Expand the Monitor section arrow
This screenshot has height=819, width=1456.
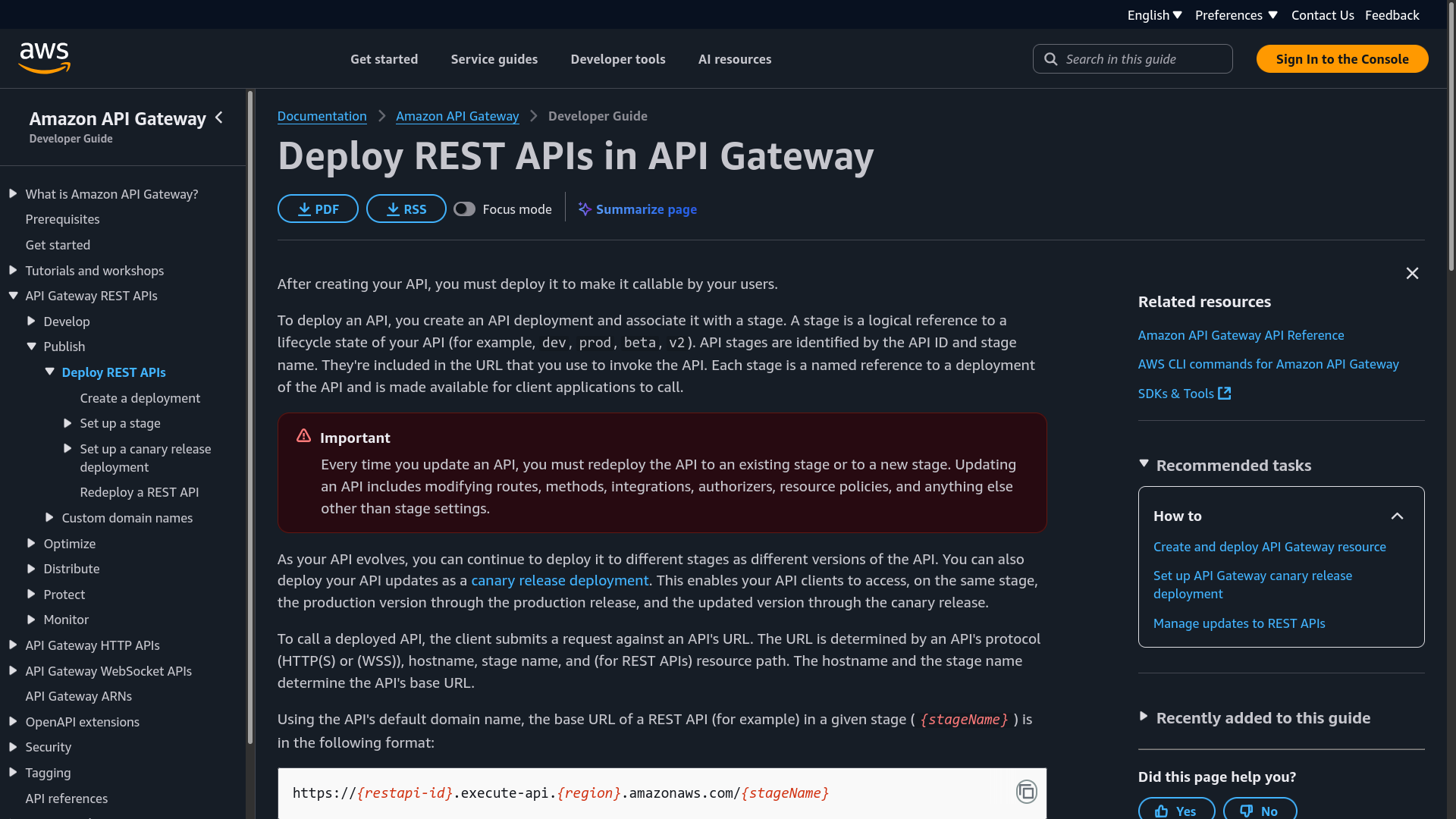pyautogui.click(x=31, y=620)
